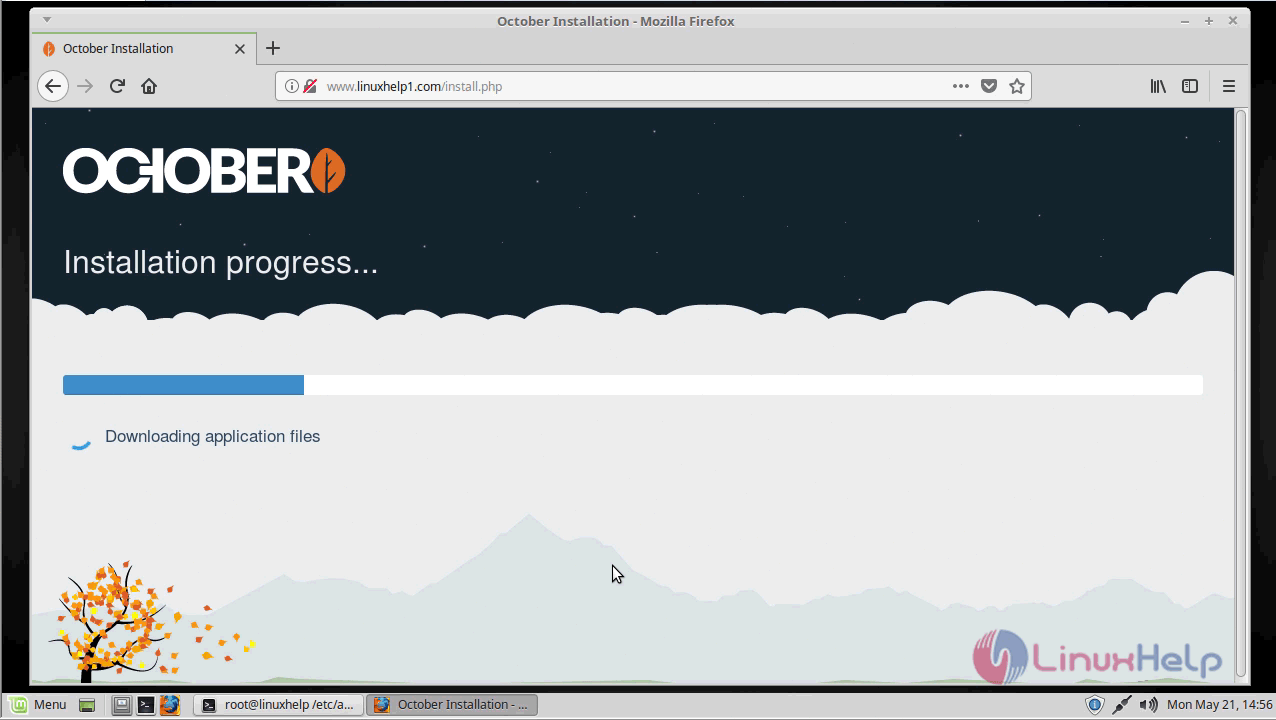Minimize the Firefox window
The height and width of the screenshot is (720, 1276).
click(x=1185, y=20)
